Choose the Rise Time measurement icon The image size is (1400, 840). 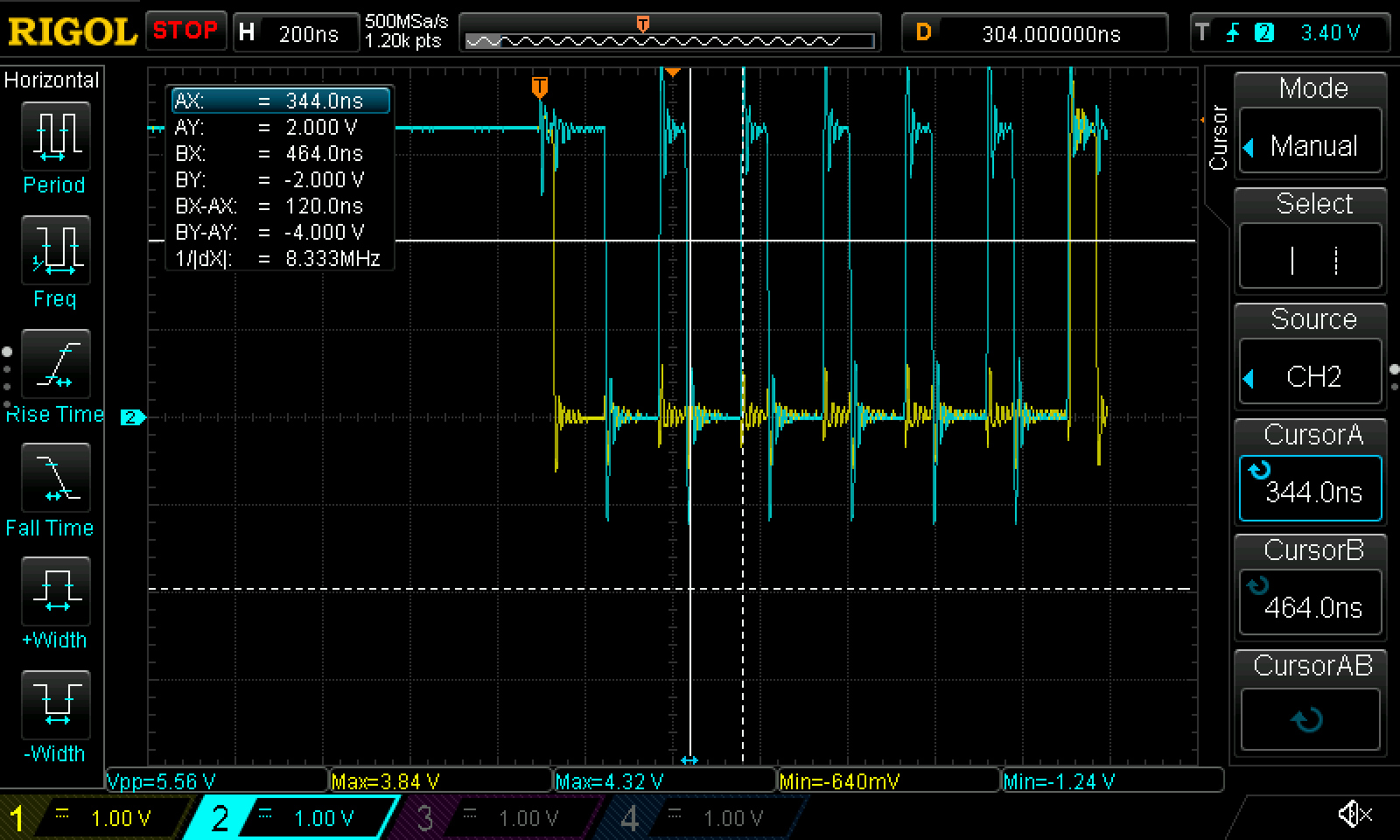(54, 364)
